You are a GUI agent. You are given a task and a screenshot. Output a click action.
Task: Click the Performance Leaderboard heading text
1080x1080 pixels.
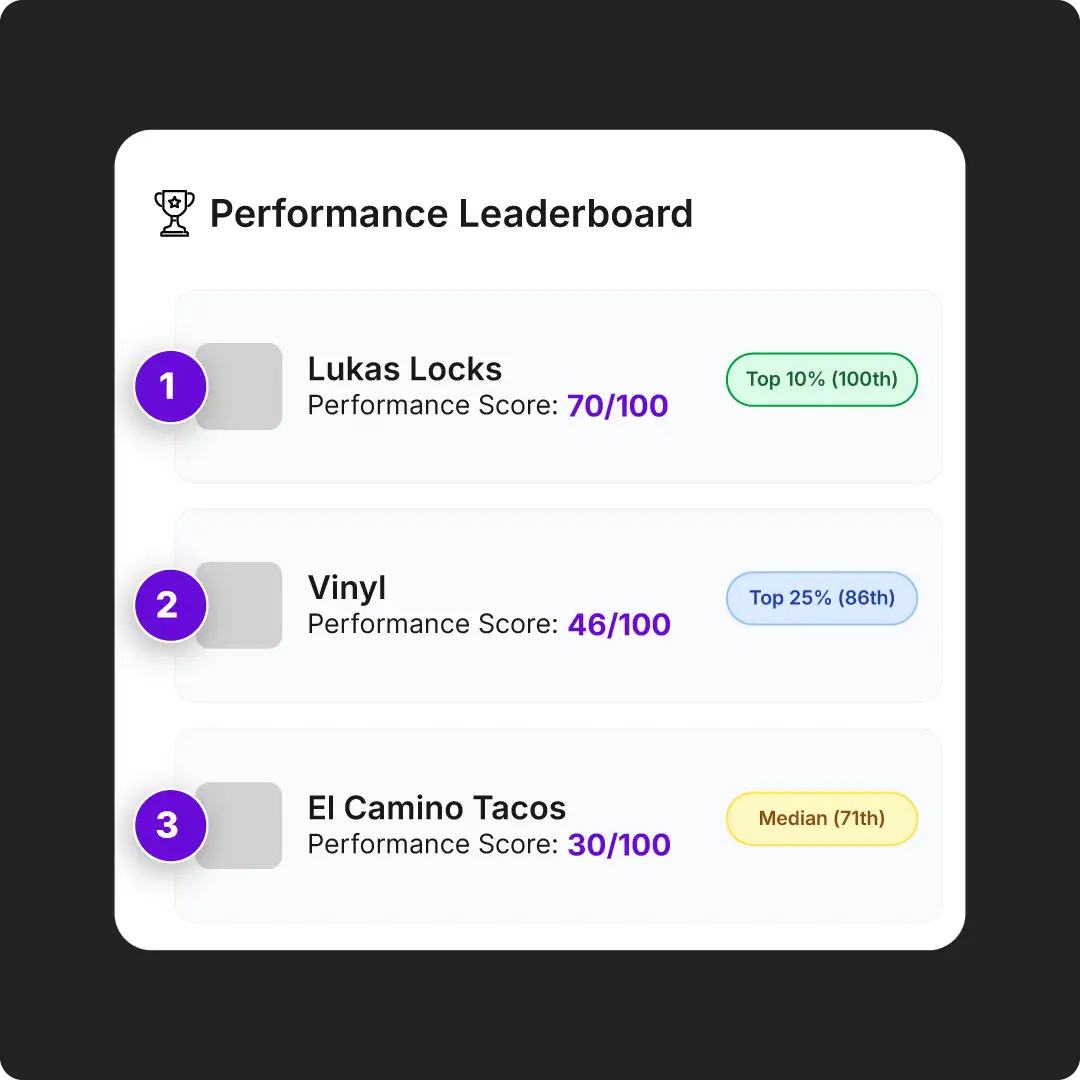(451, 214)
